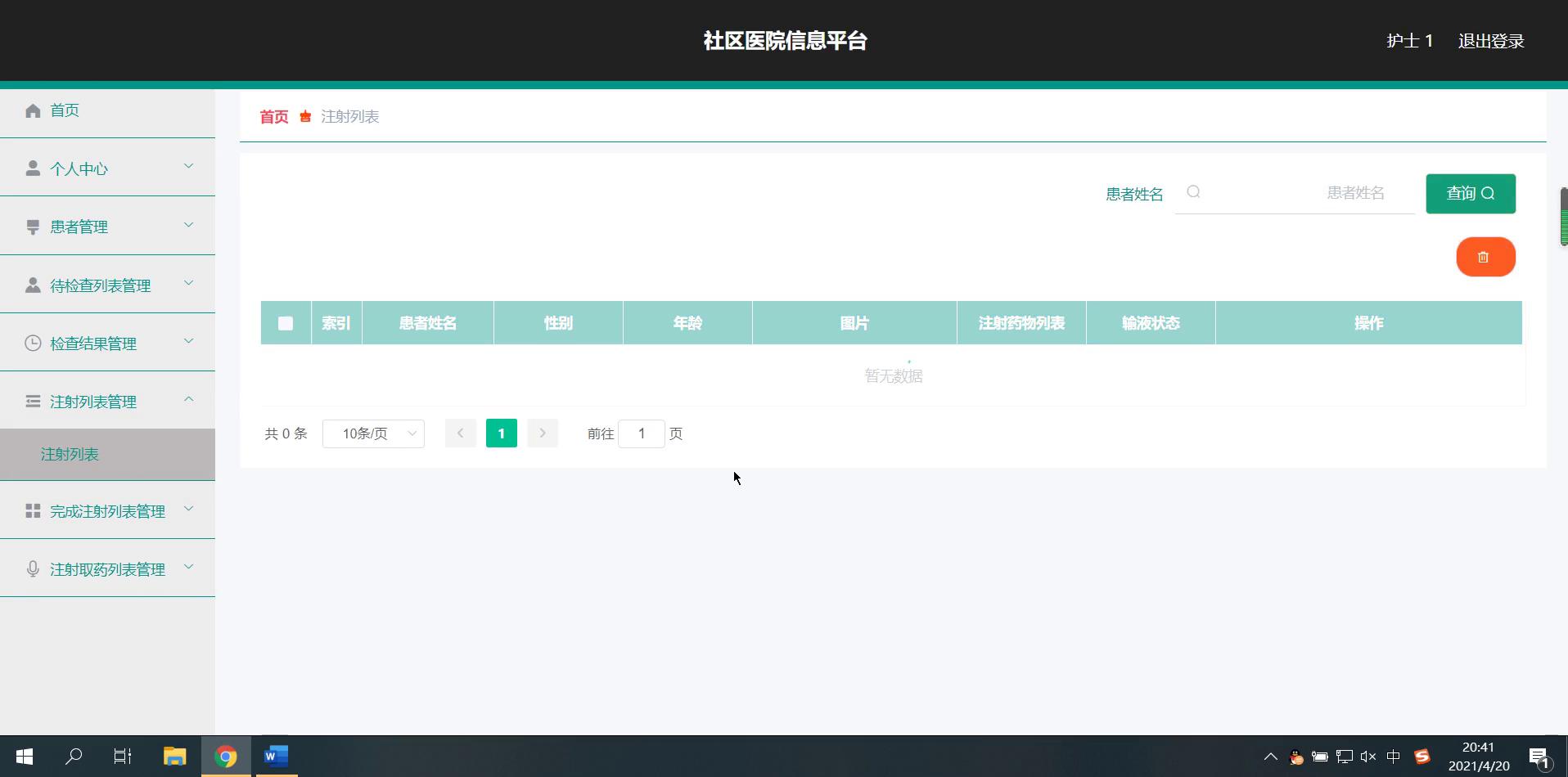Click the microphone icon beside 注射取药列表管理
The height and width of the screenshot is (777, 1568).
tap(33, 569)
